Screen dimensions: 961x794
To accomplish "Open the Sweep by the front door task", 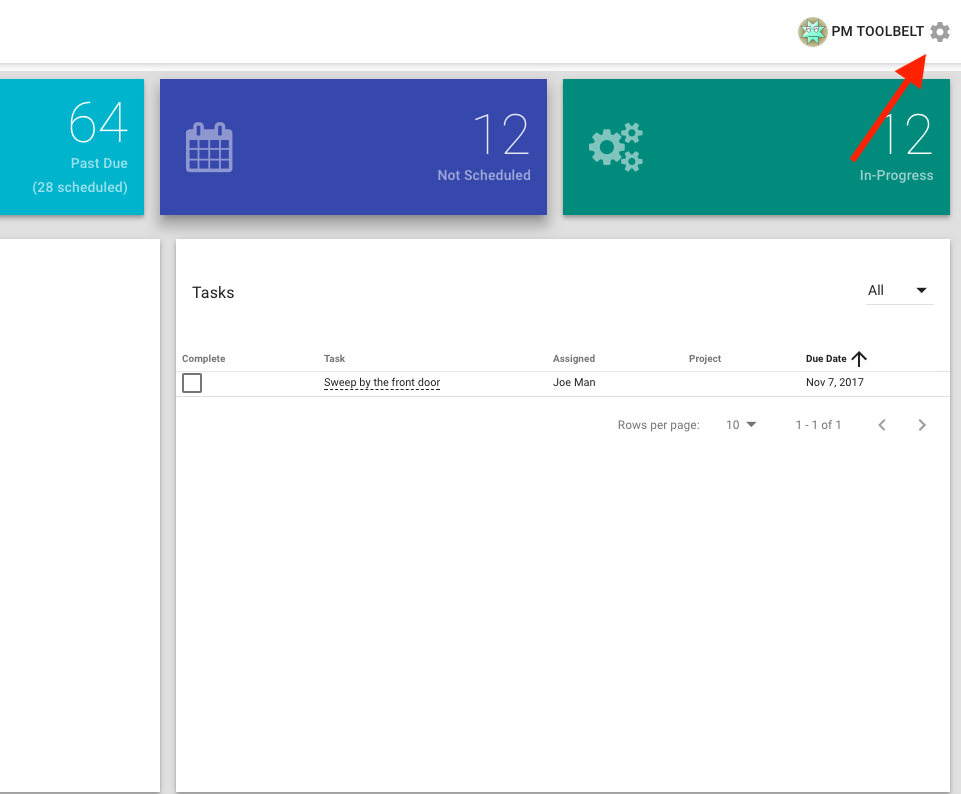I will click(x=382, y=382).
